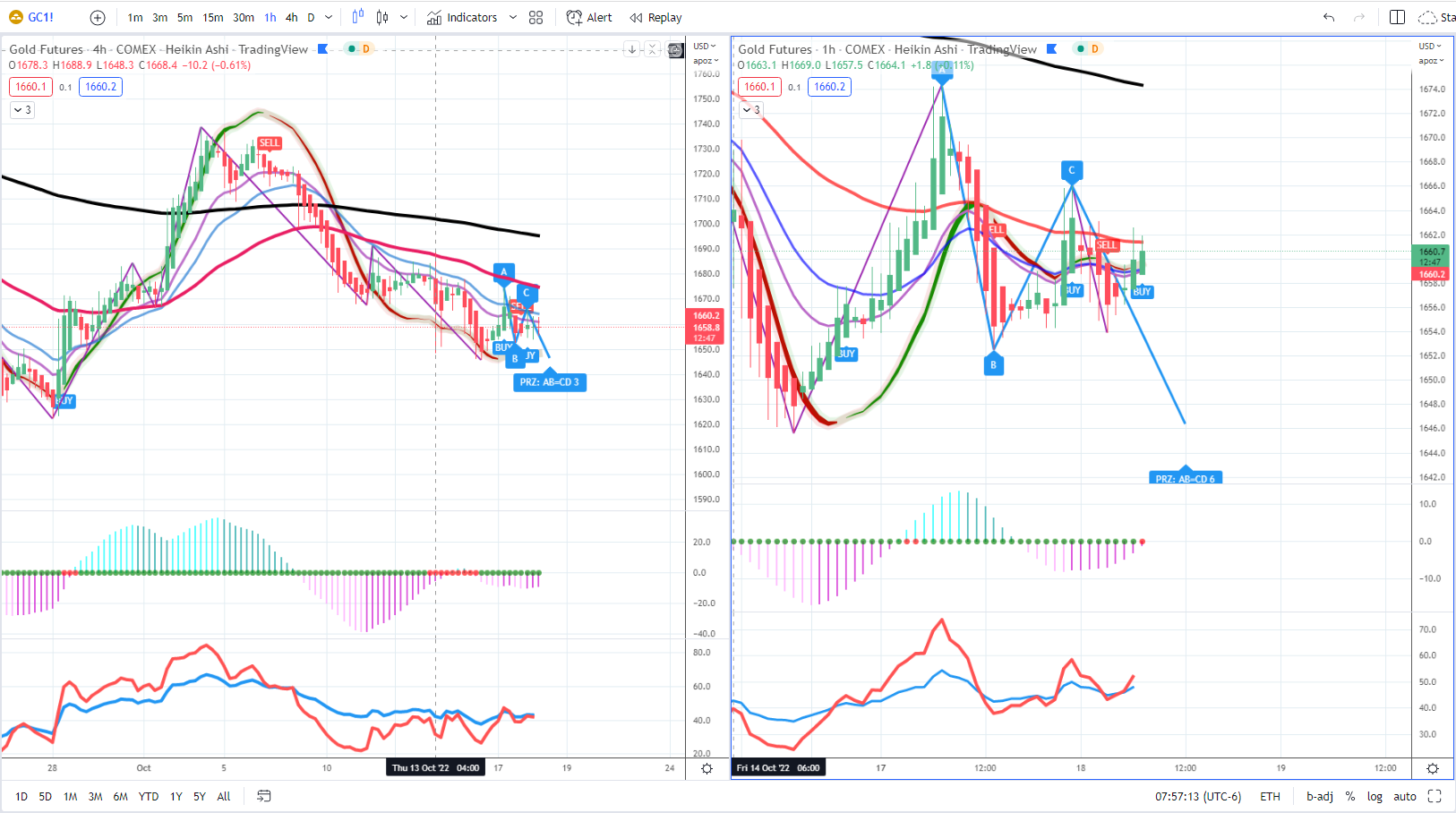Select the 5Y date range
This screenshot has height=813, width=1456.
[x=200, y=796]
